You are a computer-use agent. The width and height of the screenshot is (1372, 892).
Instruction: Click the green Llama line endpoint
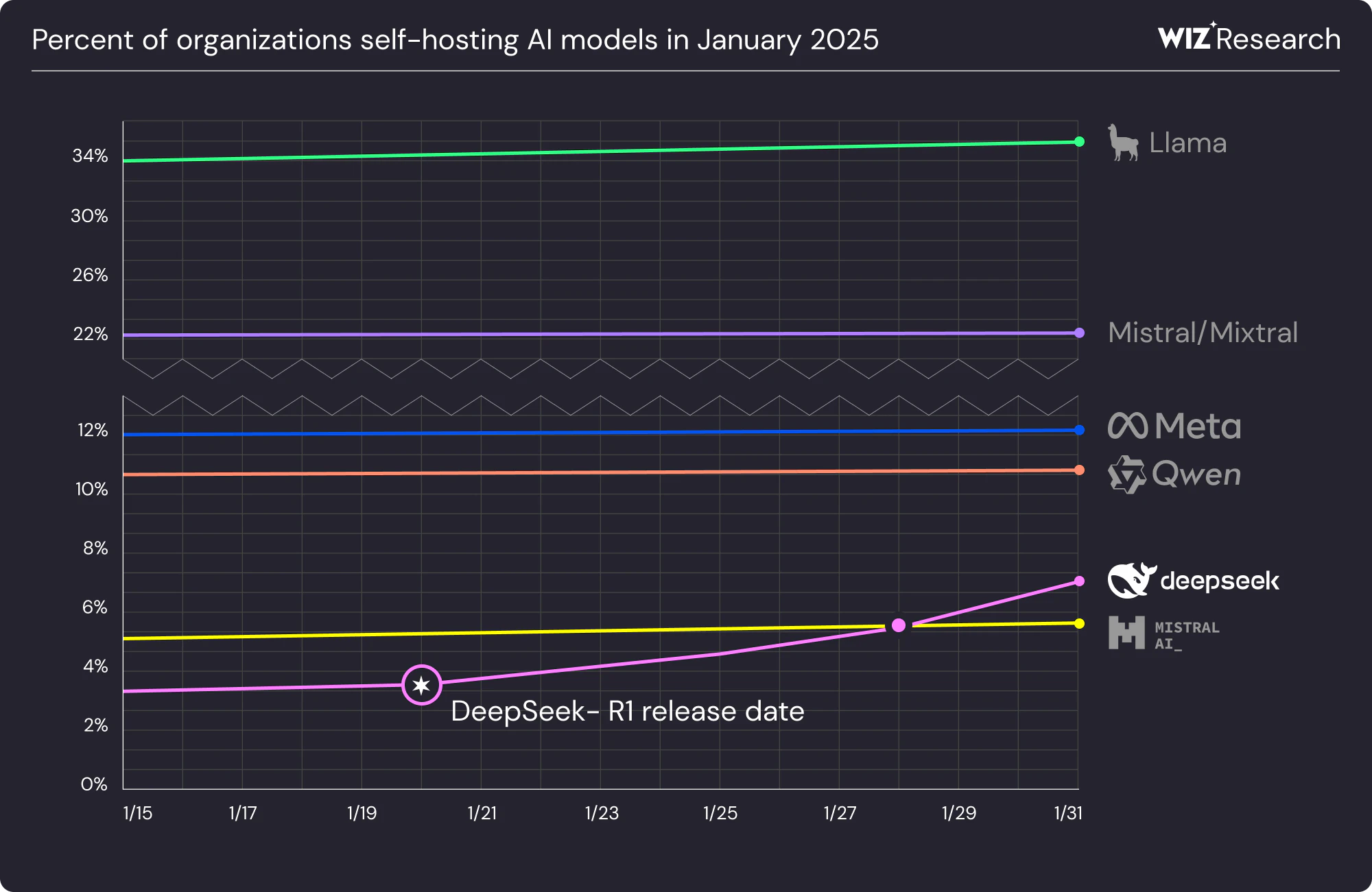(x=1079, y=141)
